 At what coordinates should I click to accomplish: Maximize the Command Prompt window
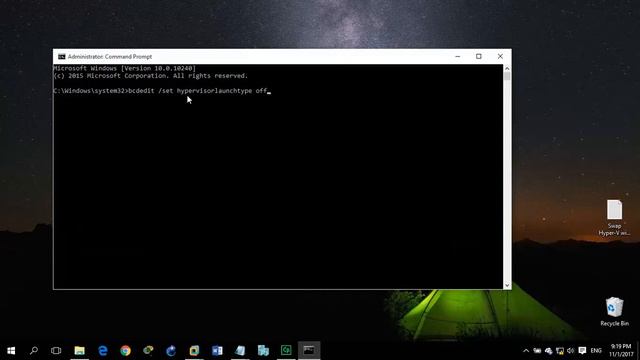click(x=479, y=56)
